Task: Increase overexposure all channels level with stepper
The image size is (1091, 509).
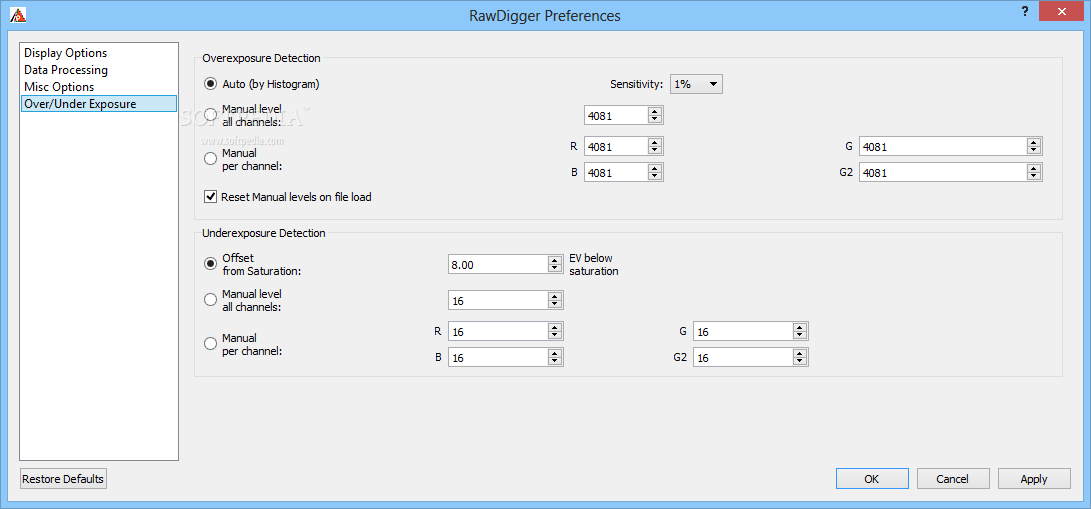Action: (x=655, y=111)
